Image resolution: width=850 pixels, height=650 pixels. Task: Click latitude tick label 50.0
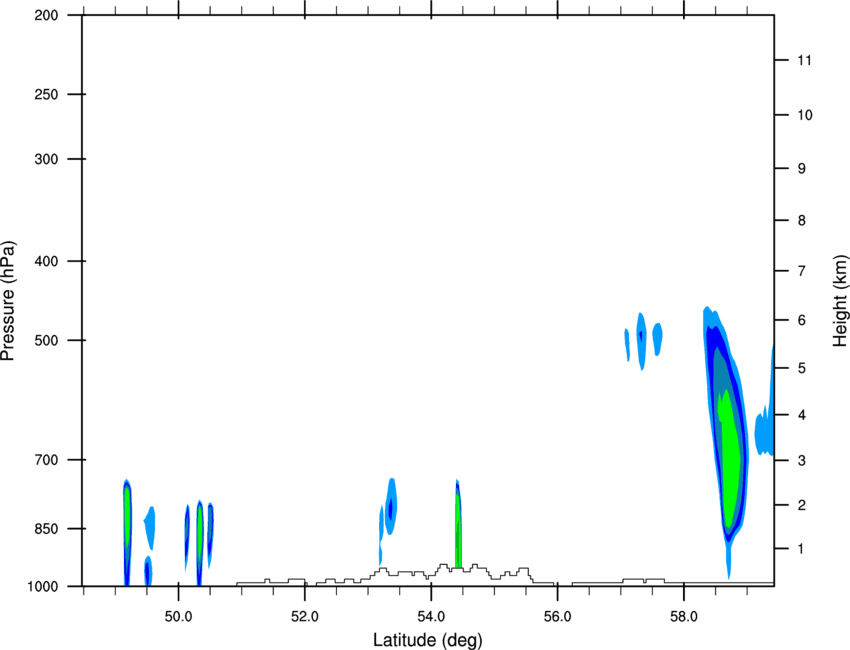[x=178, y=617]
